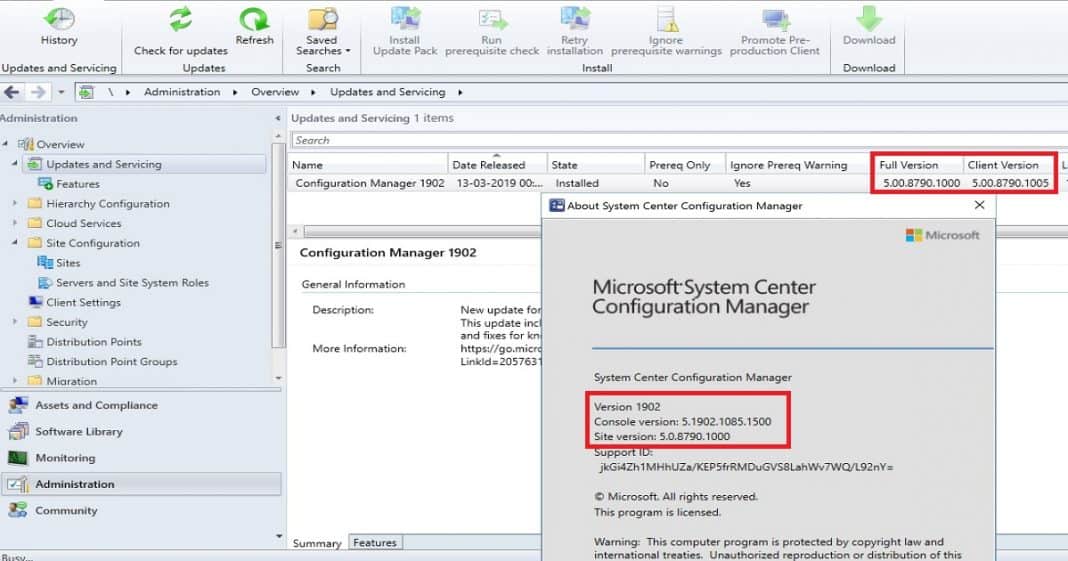Open the Software Library workspace
The image size is (1068, 561).
pos(141,432)
